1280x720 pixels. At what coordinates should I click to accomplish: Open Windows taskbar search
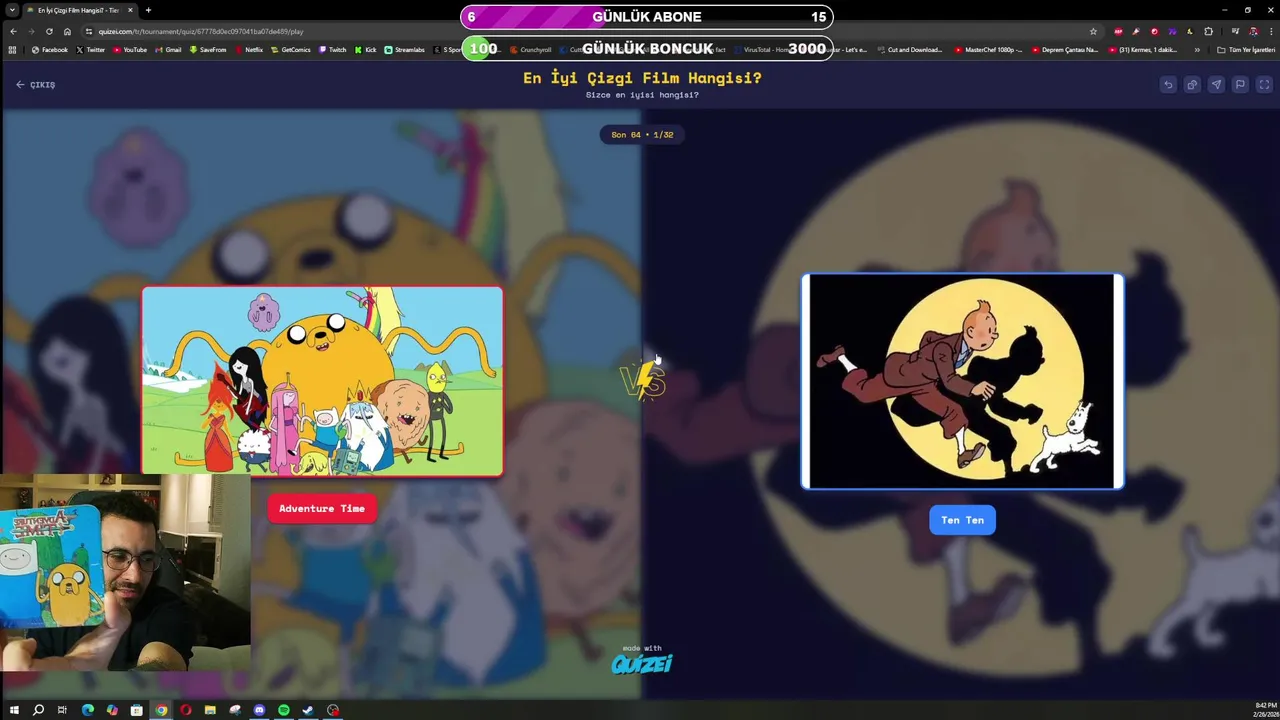[x=38, y=710]
